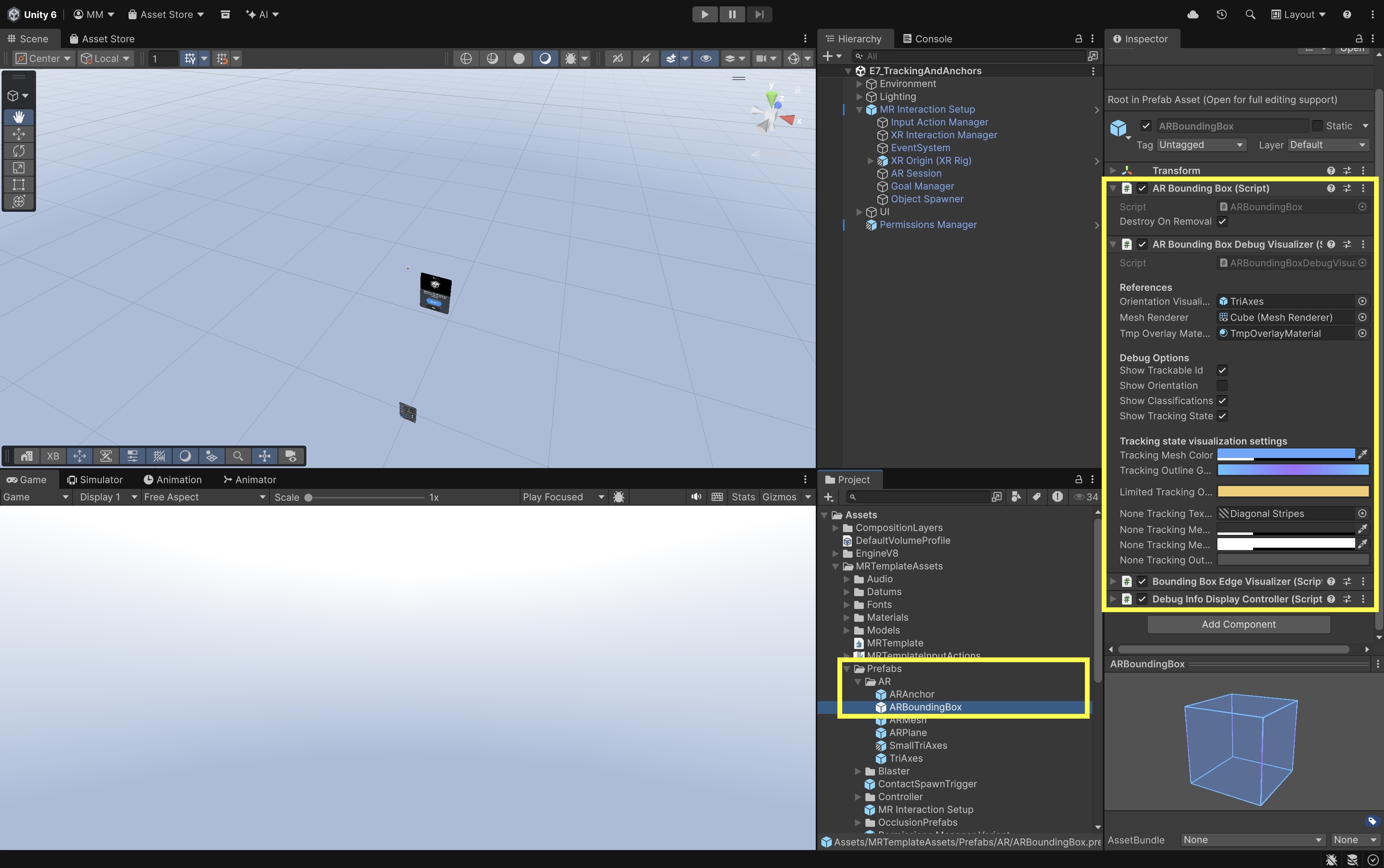This screenshot has height=868, width=1384.
Task: Select the Scale tool in Scene view
Action: (x=18, y=168)
